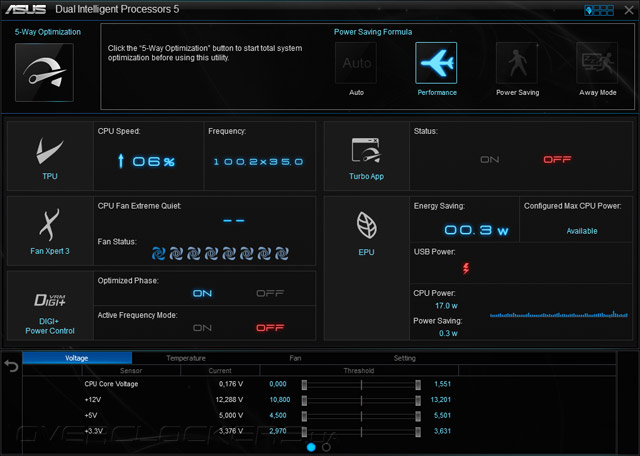This screenshot has width=640, height=456.
Task: Click the CPU Speed up arrow indicator
Action: pyautogui.click(x=120, y=161)
